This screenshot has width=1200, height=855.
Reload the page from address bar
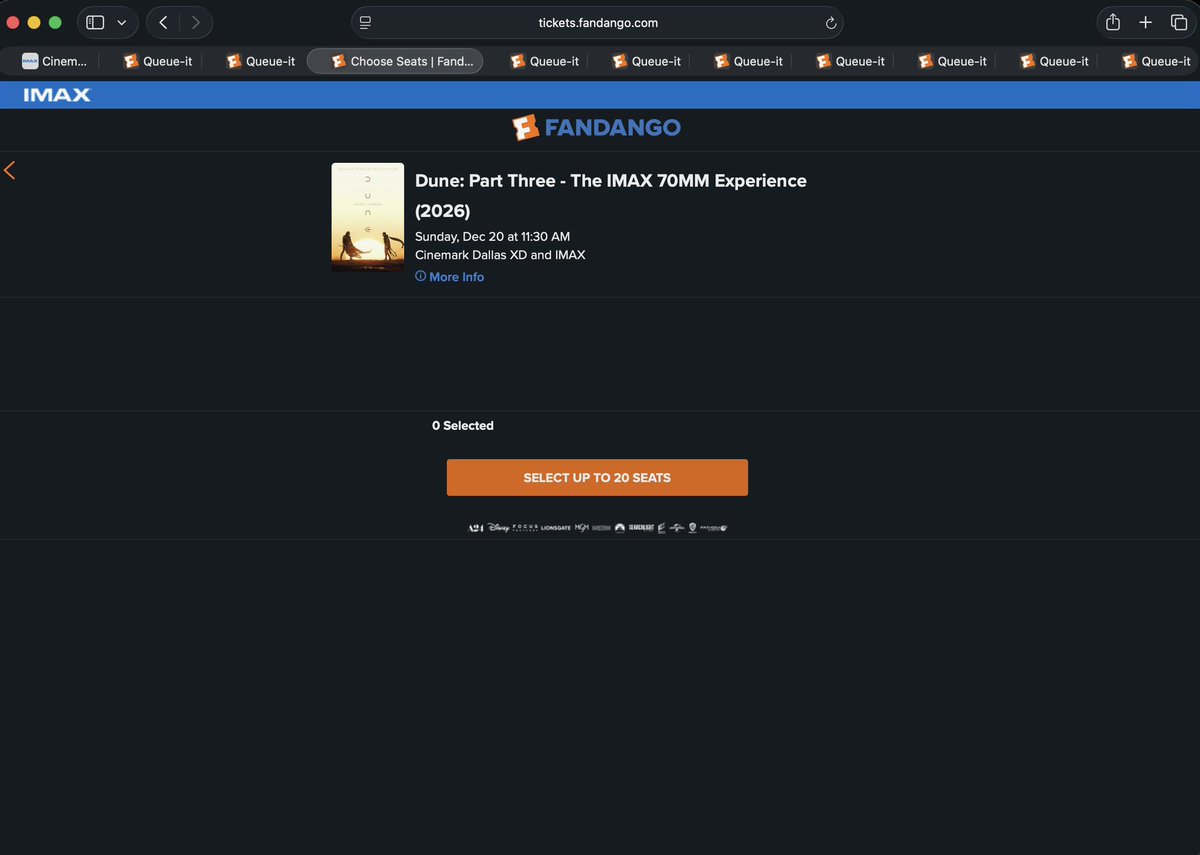[x=830, y=23]
